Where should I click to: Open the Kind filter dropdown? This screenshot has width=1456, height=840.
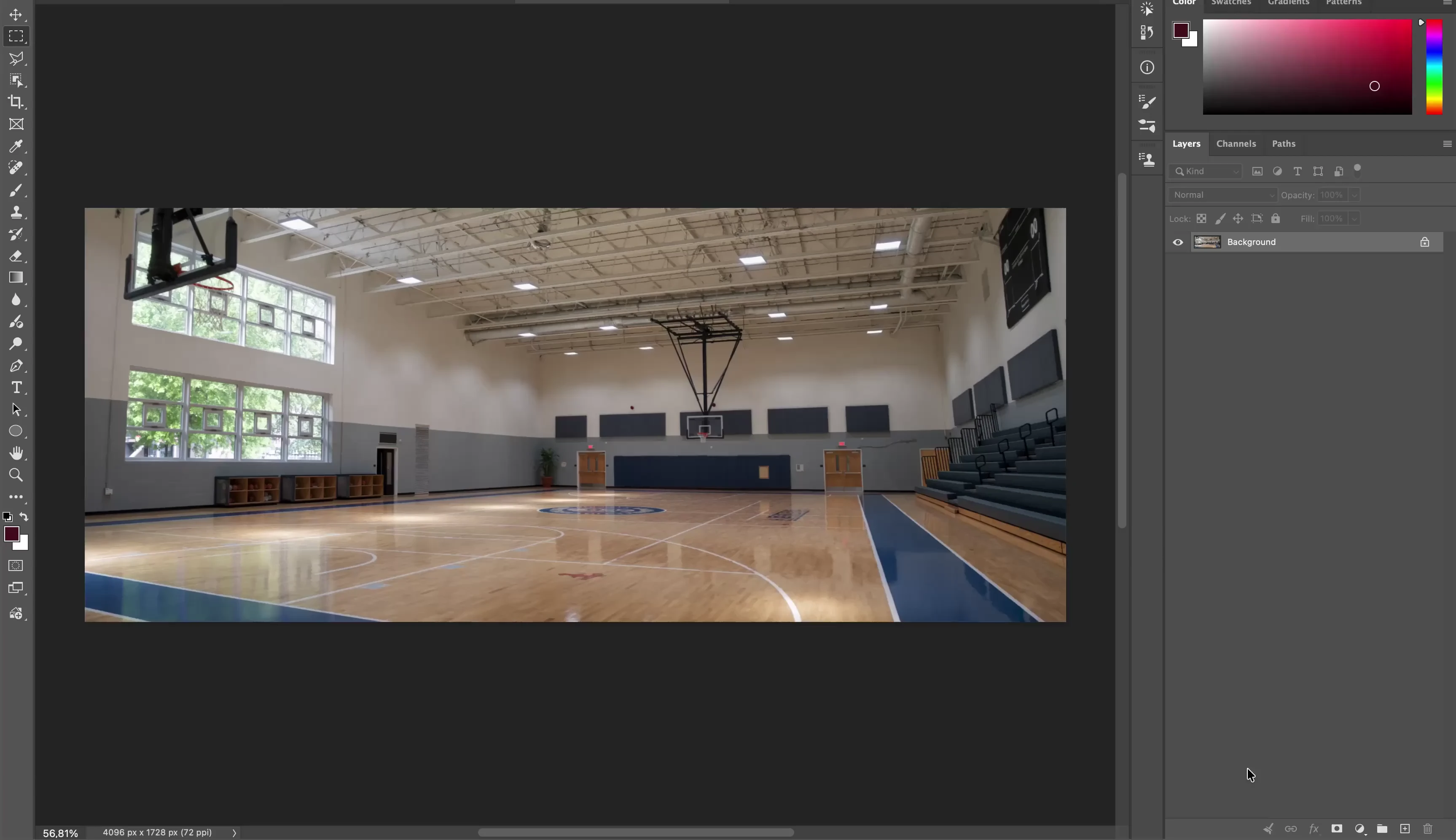tap(1206, 171)
